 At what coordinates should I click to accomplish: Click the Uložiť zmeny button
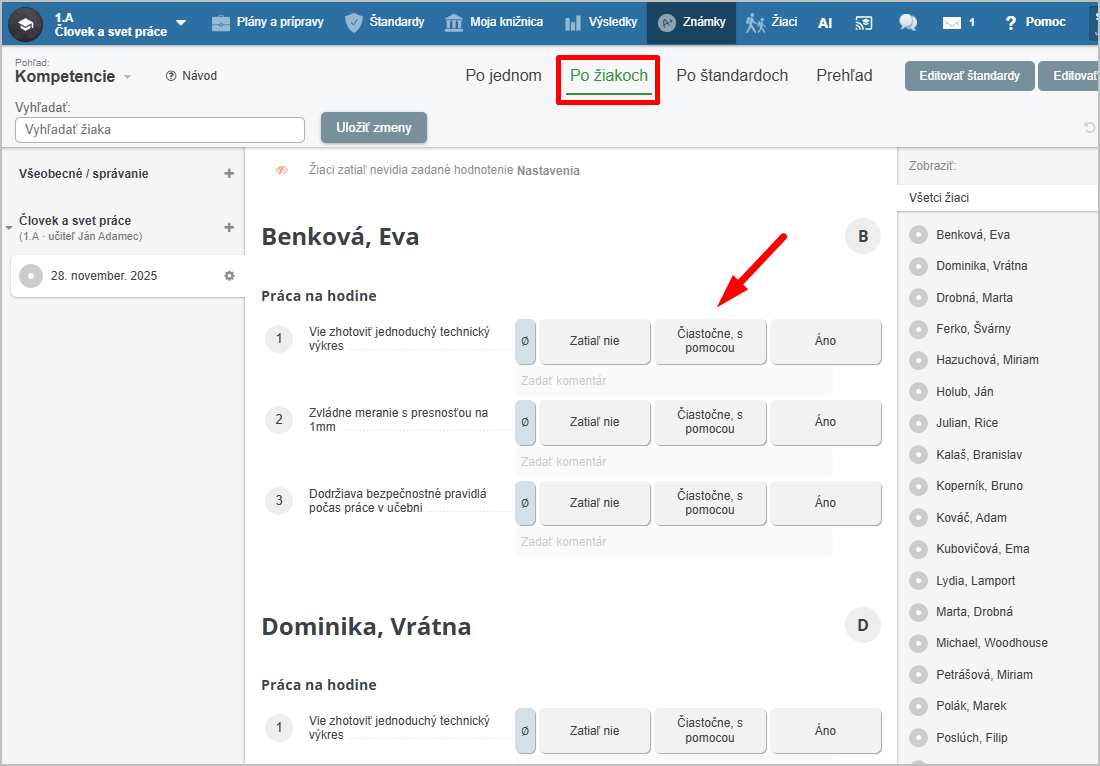[x=373, y=128]
